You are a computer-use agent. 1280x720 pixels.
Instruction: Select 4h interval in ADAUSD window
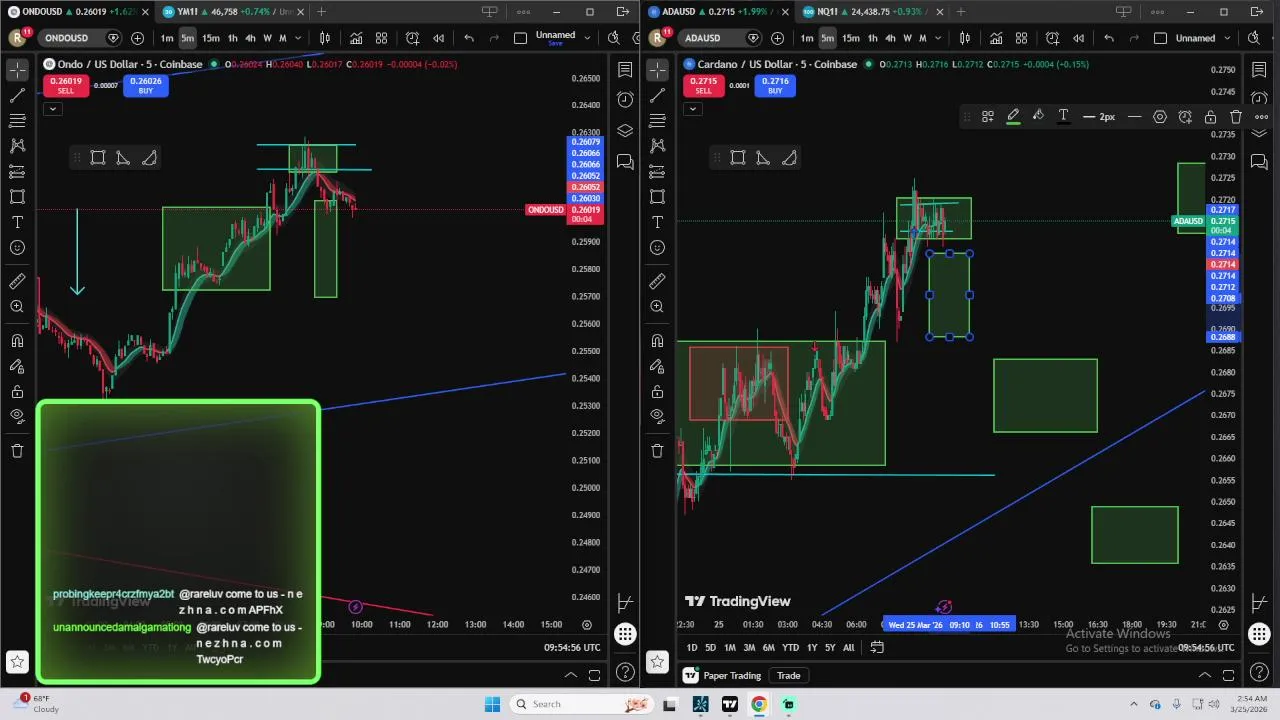[x=890, y=38]
